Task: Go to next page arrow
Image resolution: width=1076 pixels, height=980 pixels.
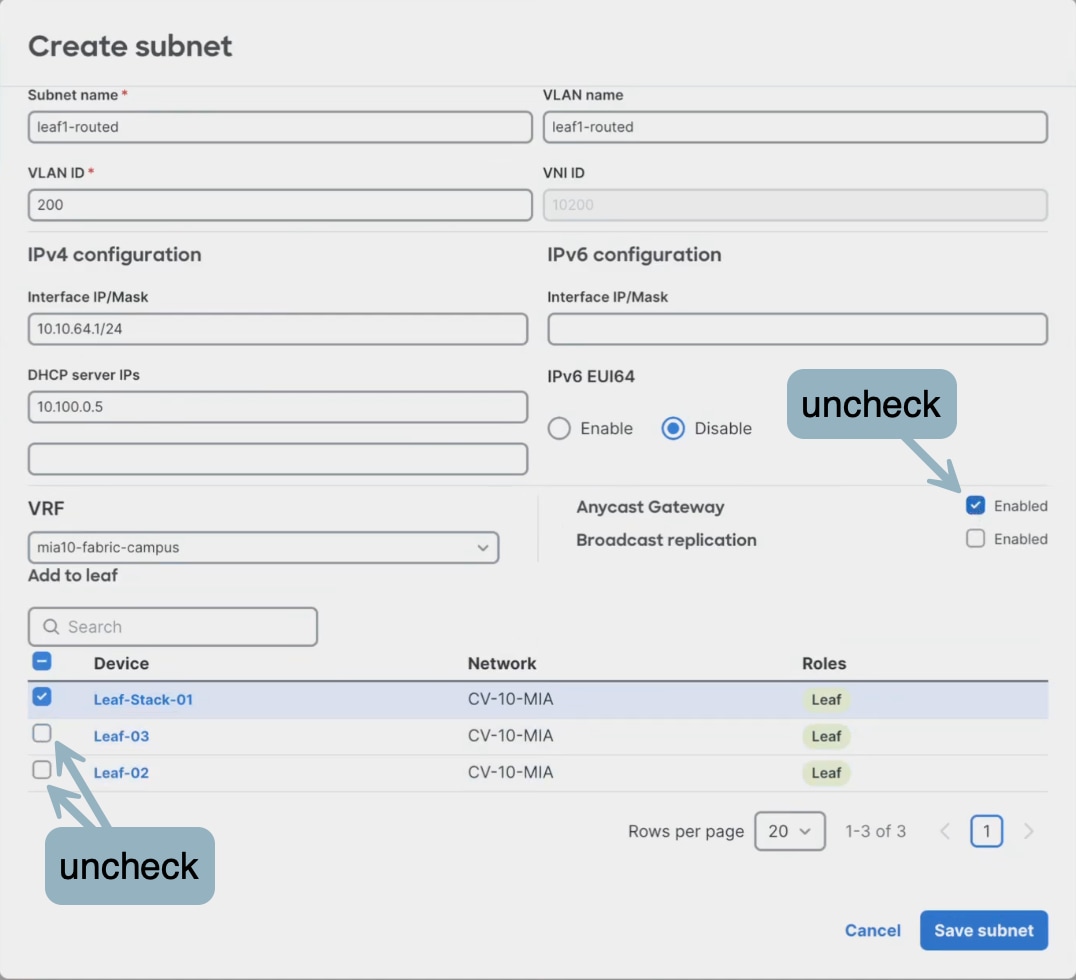Action: [x=1028, y=831]
